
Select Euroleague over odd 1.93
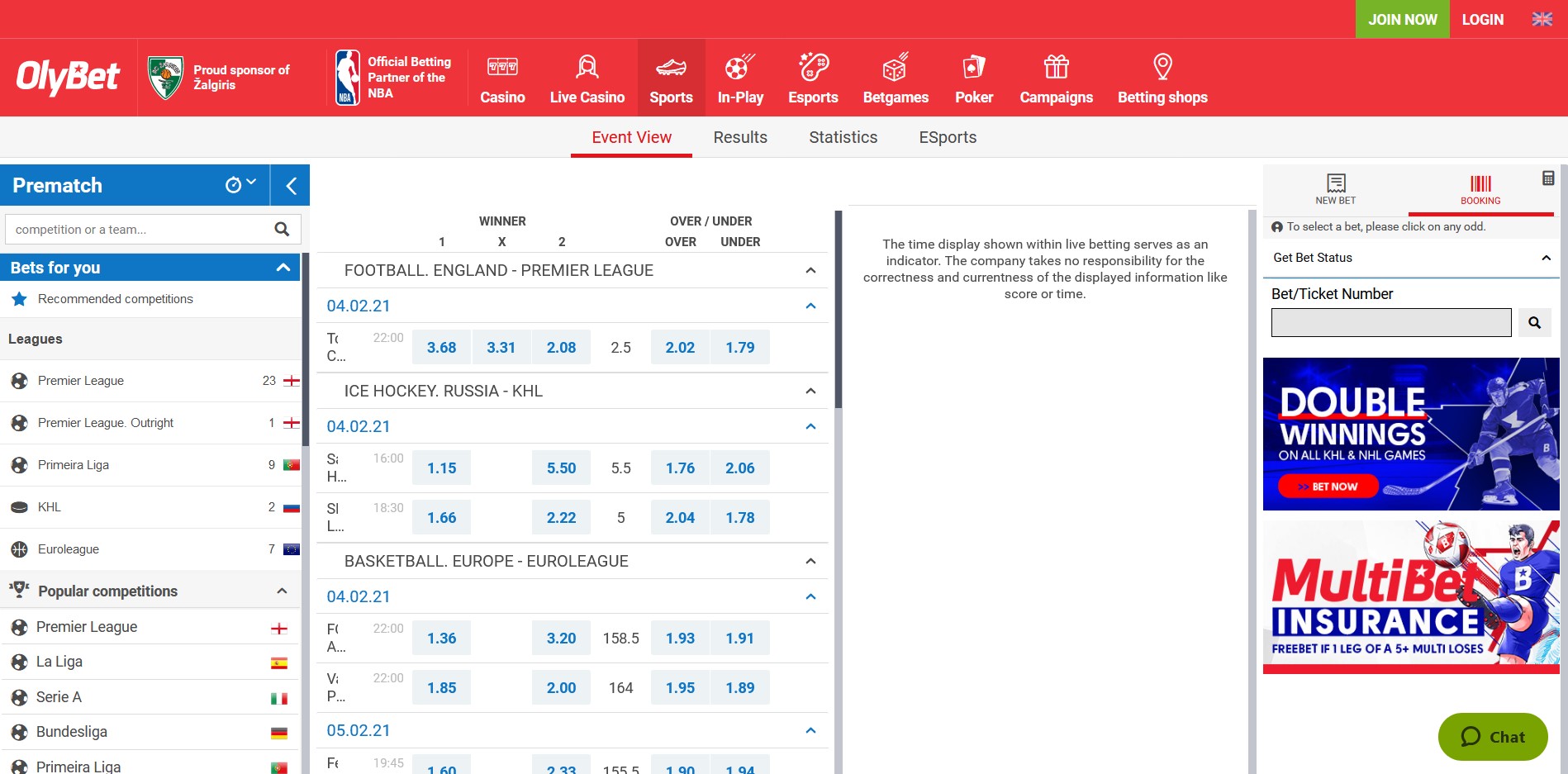(680, 638)
